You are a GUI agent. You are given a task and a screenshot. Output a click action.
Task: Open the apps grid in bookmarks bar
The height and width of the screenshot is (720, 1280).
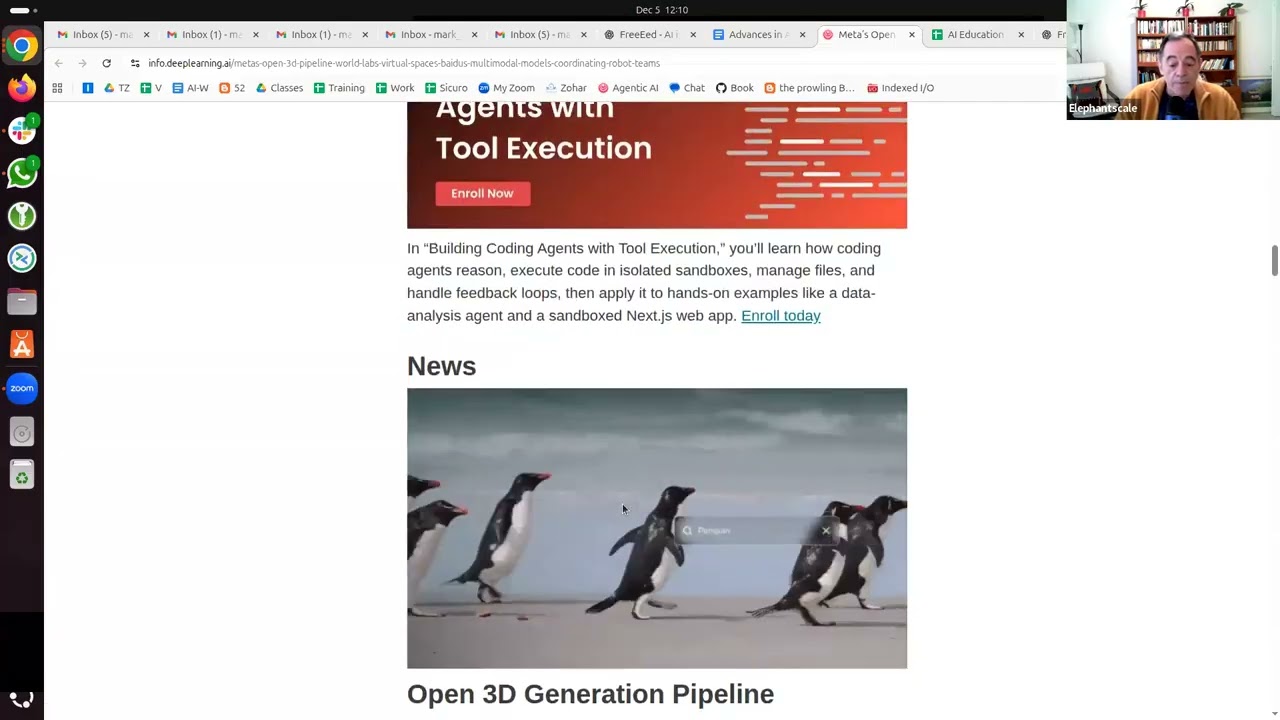tap(57, 88)
